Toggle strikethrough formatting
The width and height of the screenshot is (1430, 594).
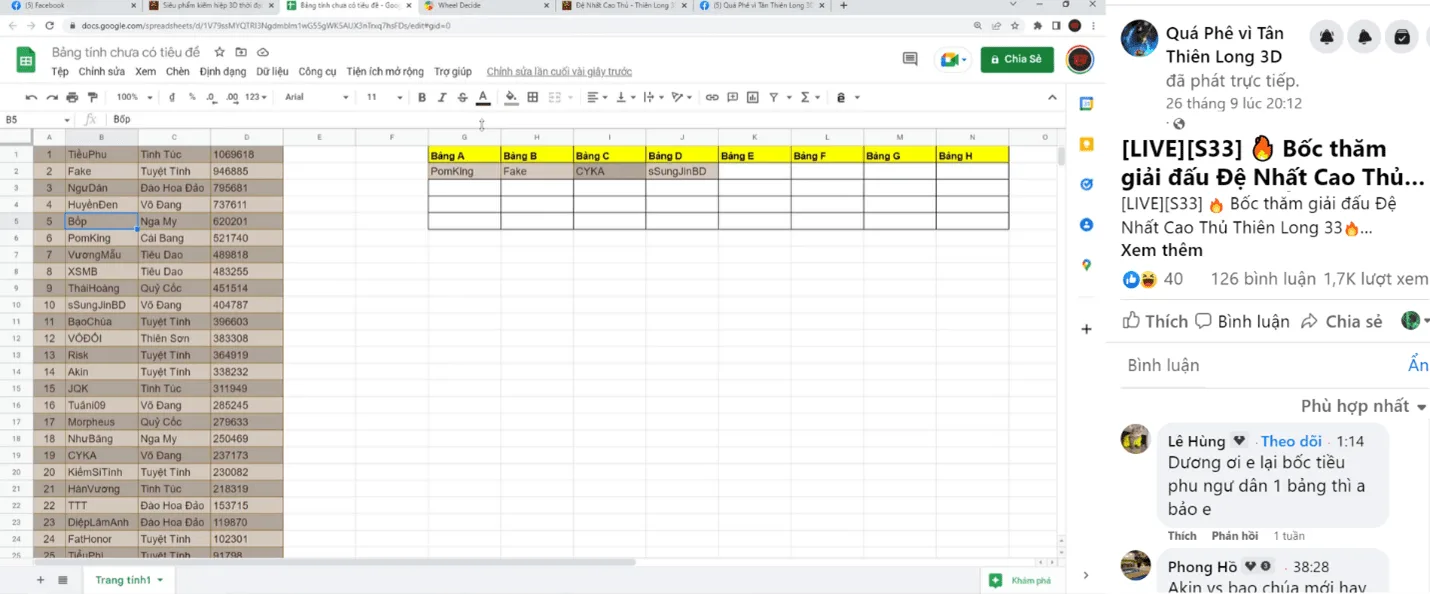(462, 97)
